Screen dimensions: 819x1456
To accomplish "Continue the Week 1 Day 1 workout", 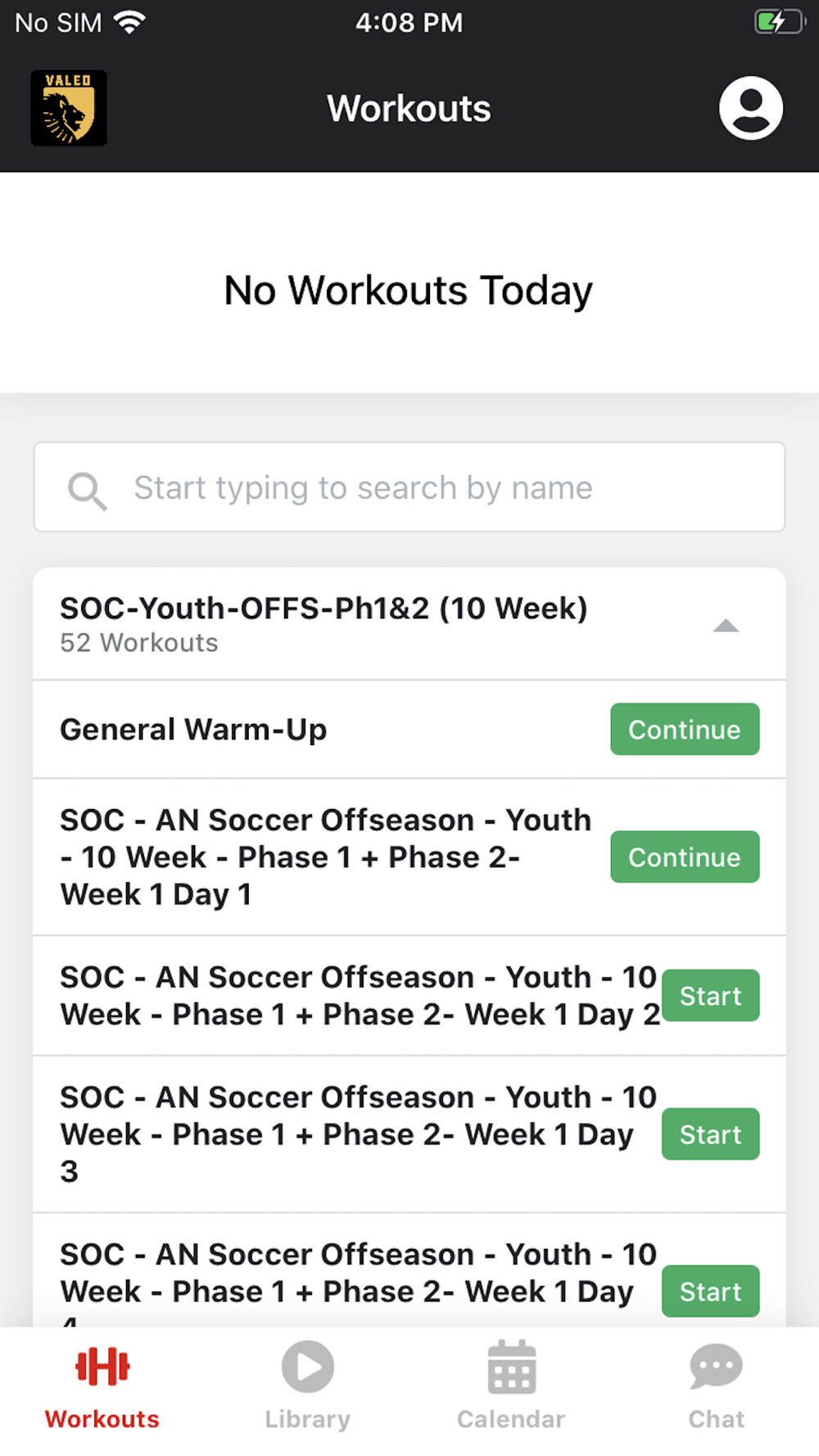I will [685, 857].
